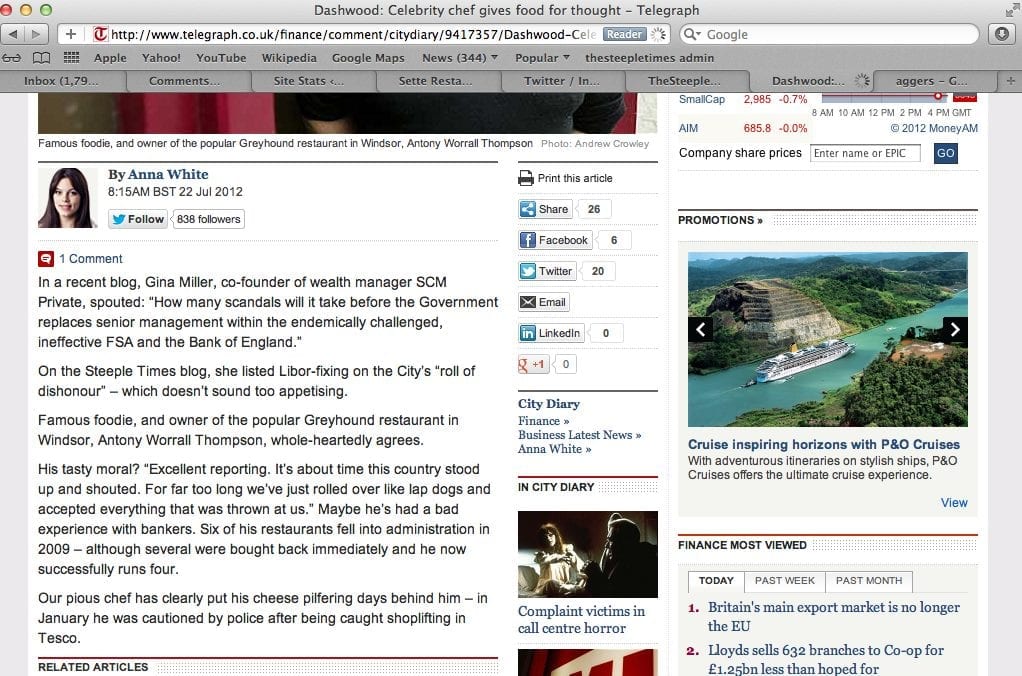This screenshot has height=676, width=1022.
Task: Share article via Facebook button
Action: pos(554,240)
